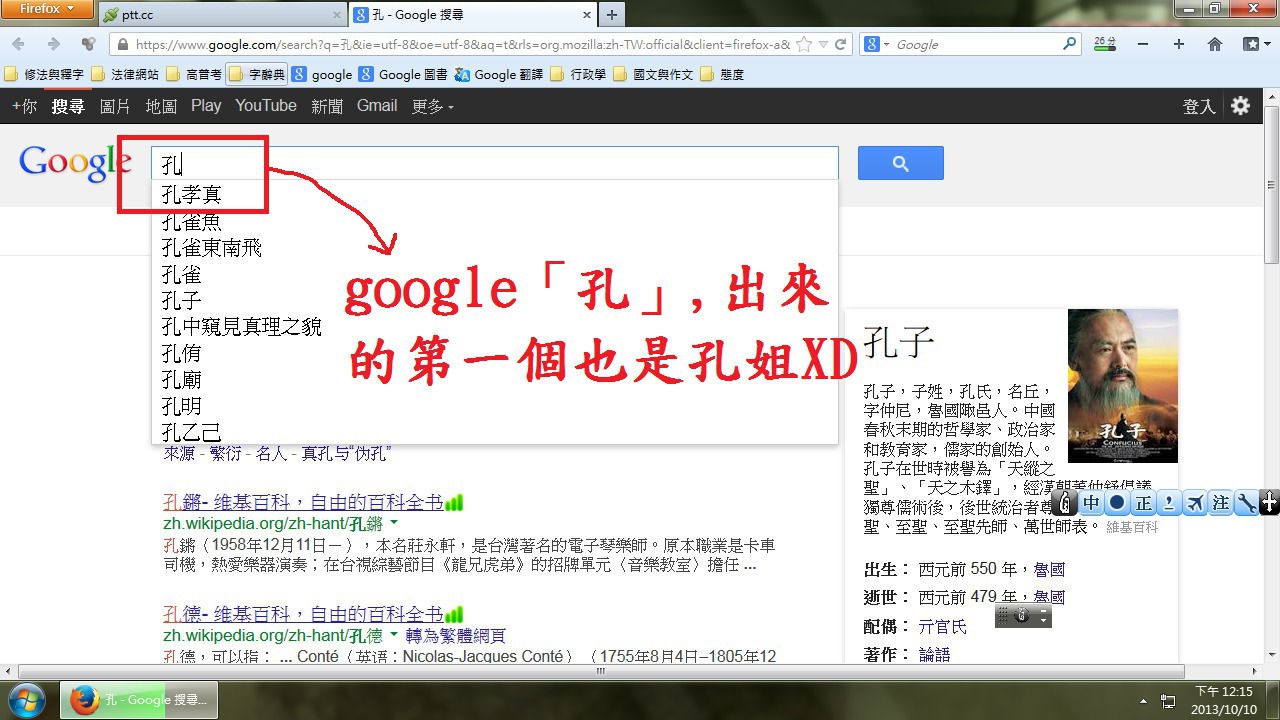Screen dimensions: 1280x720
Task: Click the blue Google search magnifier button
Action: [x=900, y=163]
